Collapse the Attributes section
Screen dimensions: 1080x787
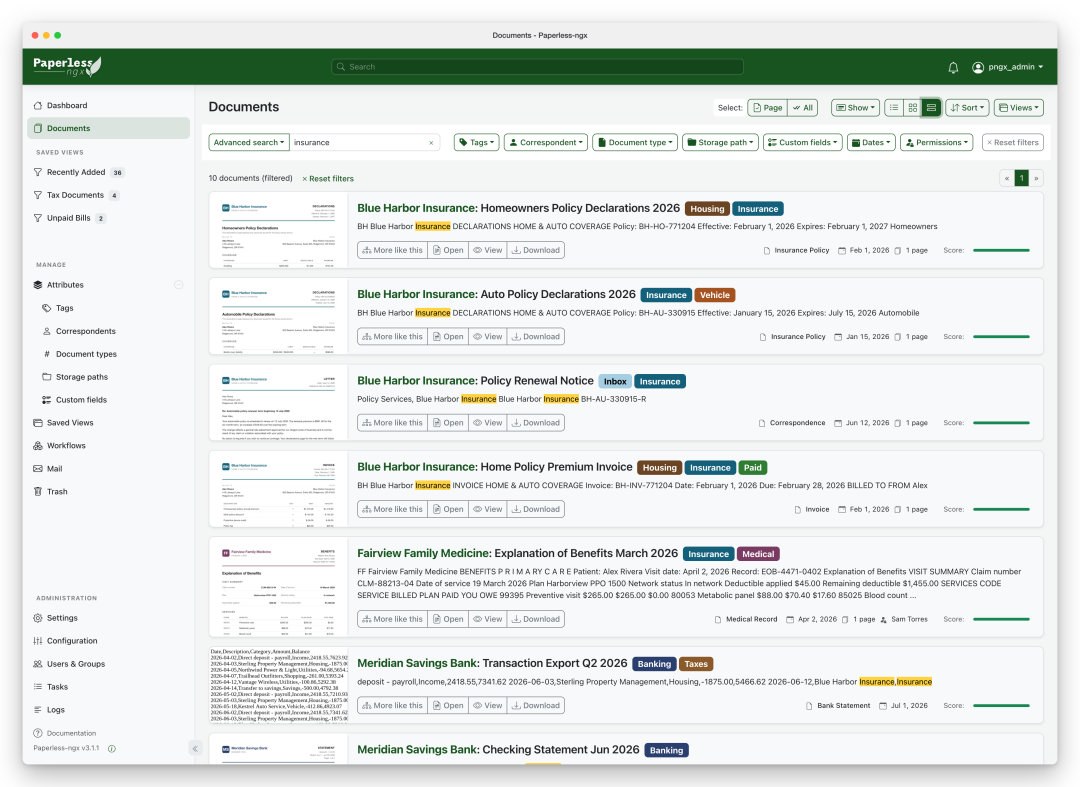coord(178,285)
